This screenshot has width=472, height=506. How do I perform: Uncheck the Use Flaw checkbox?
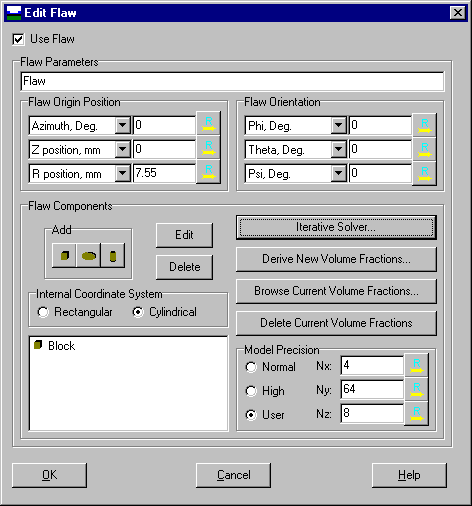tap(18, 39)
